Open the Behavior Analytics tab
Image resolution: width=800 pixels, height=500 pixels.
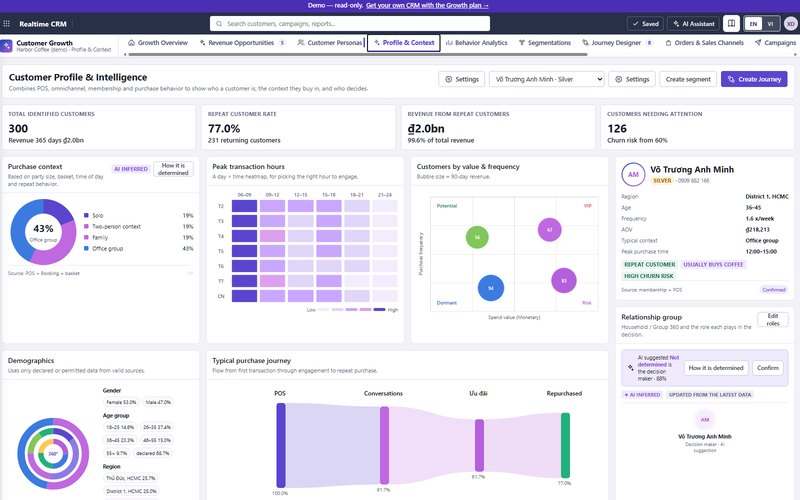click(477, 43)
